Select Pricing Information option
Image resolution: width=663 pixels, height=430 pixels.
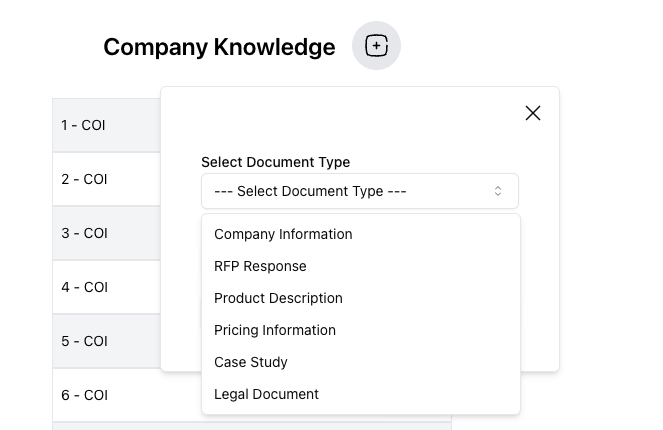pyautogui.click(x=361, y=330)
